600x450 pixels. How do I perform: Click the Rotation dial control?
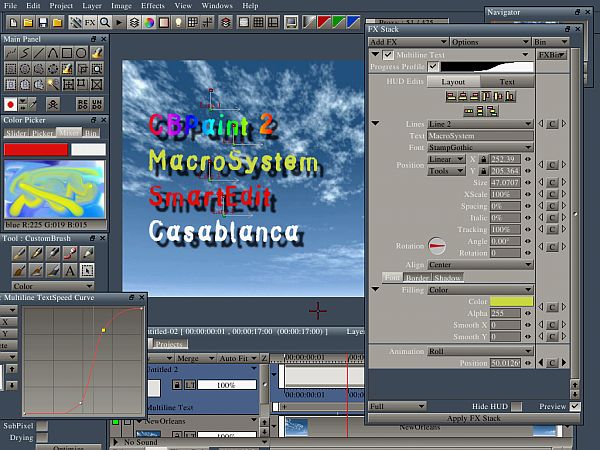coord(436,246)
